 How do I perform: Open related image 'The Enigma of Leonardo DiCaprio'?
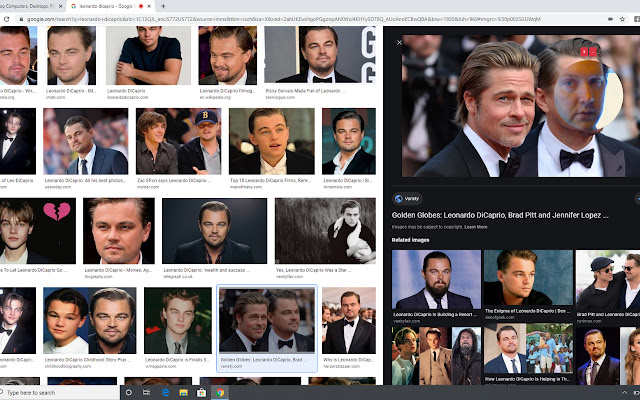point(528,280)
